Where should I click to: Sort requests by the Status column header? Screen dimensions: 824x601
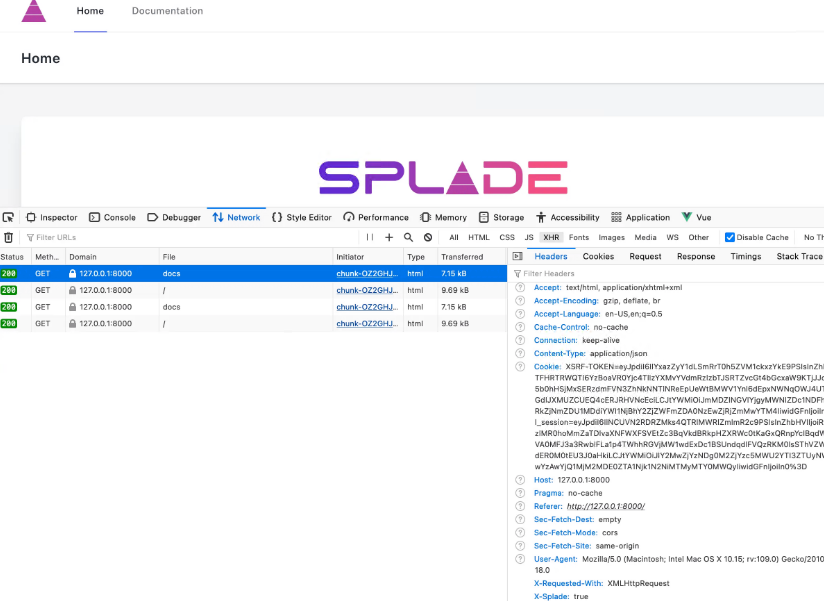(x=15, y=257)
